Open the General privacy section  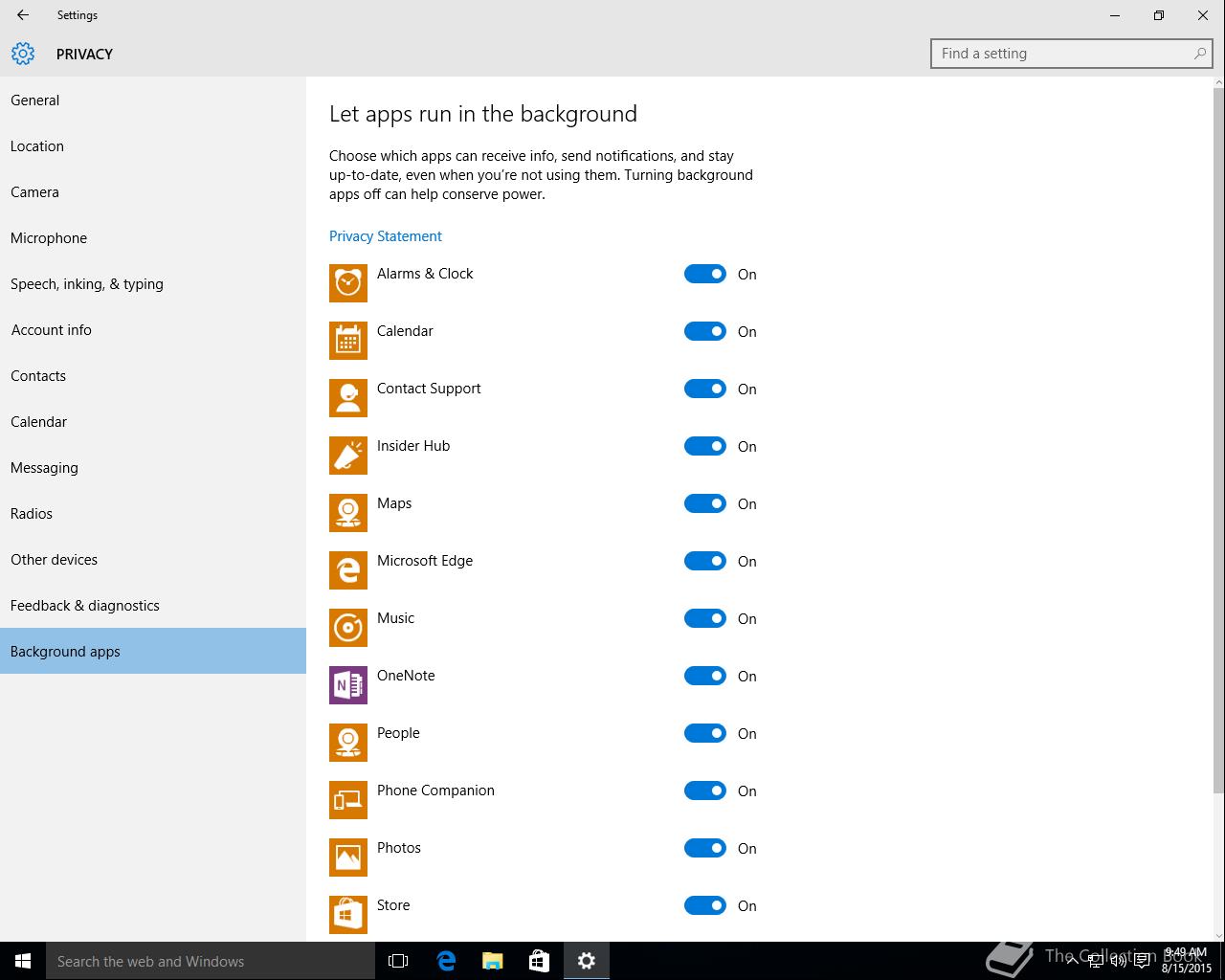[153, 100]
